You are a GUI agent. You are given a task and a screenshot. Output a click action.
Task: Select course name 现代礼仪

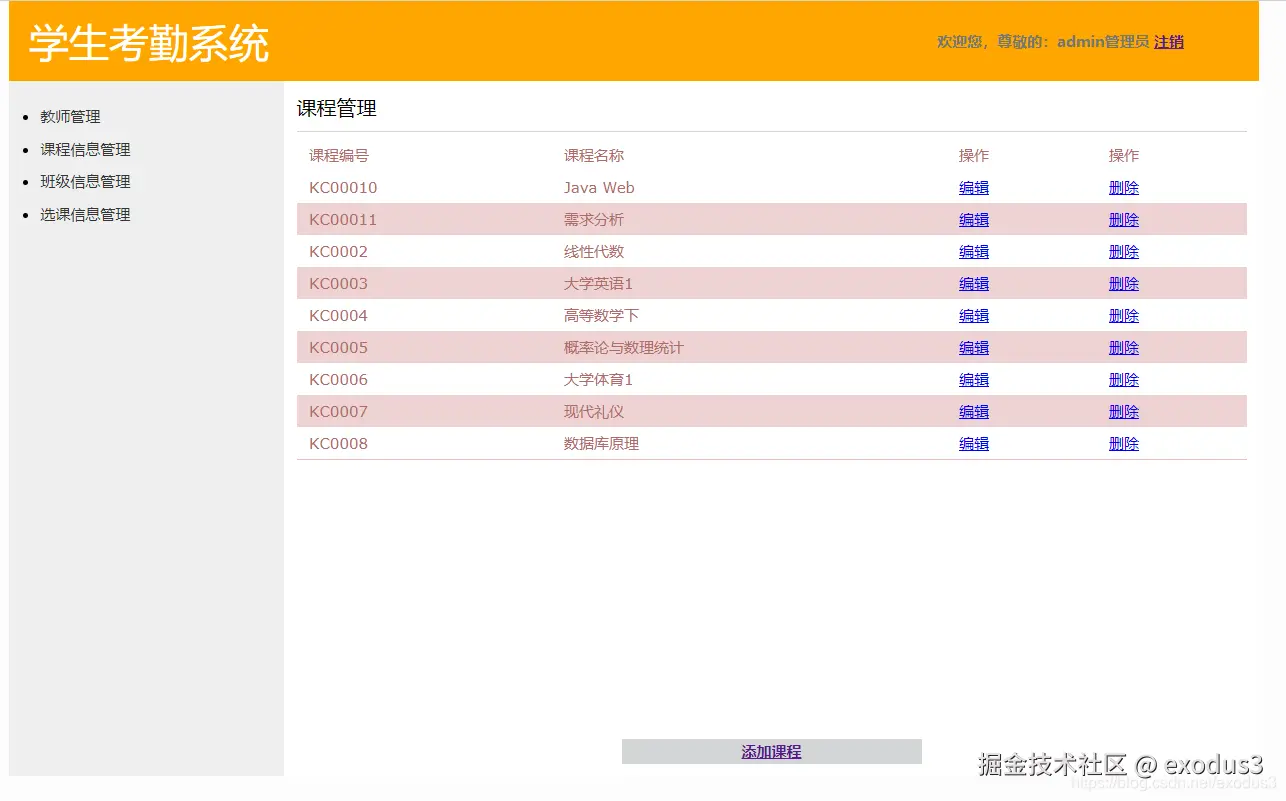tap(594, 412)
